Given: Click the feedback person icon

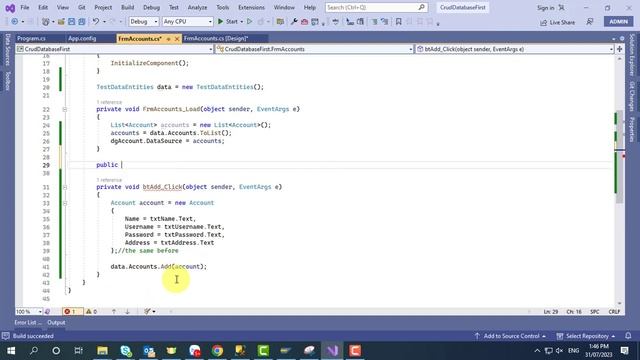Looking at the screenshot, I should pos(590,22).
